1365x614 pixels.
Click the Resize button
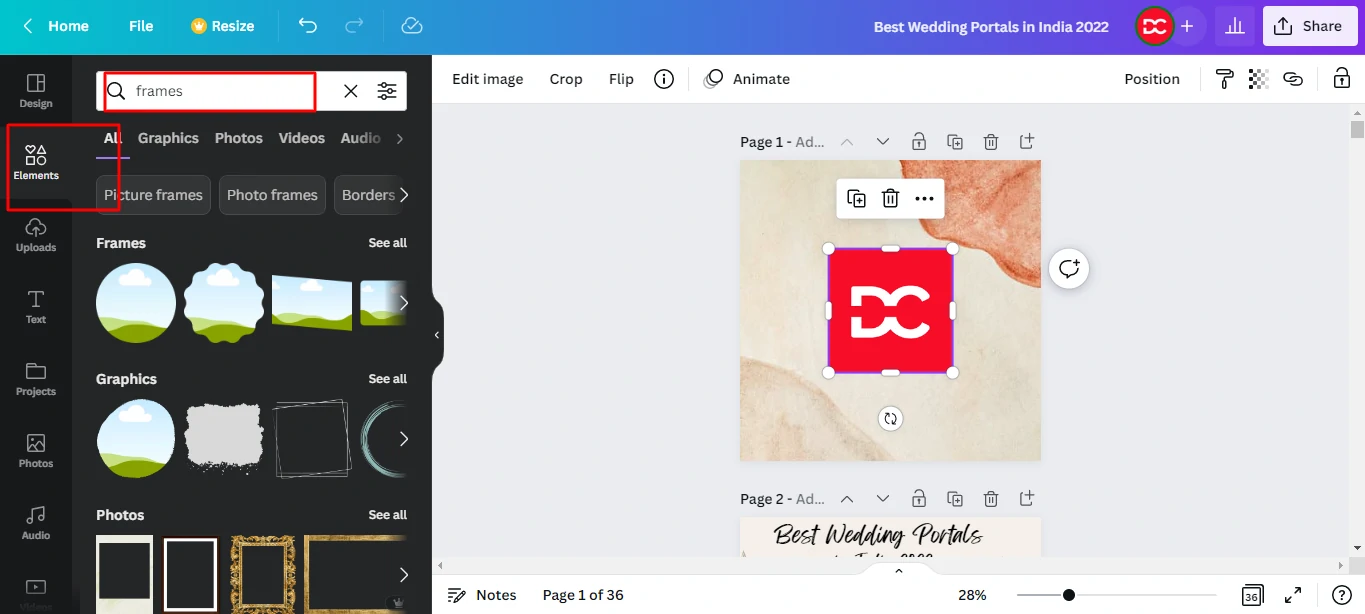click(x=222, y=26)
